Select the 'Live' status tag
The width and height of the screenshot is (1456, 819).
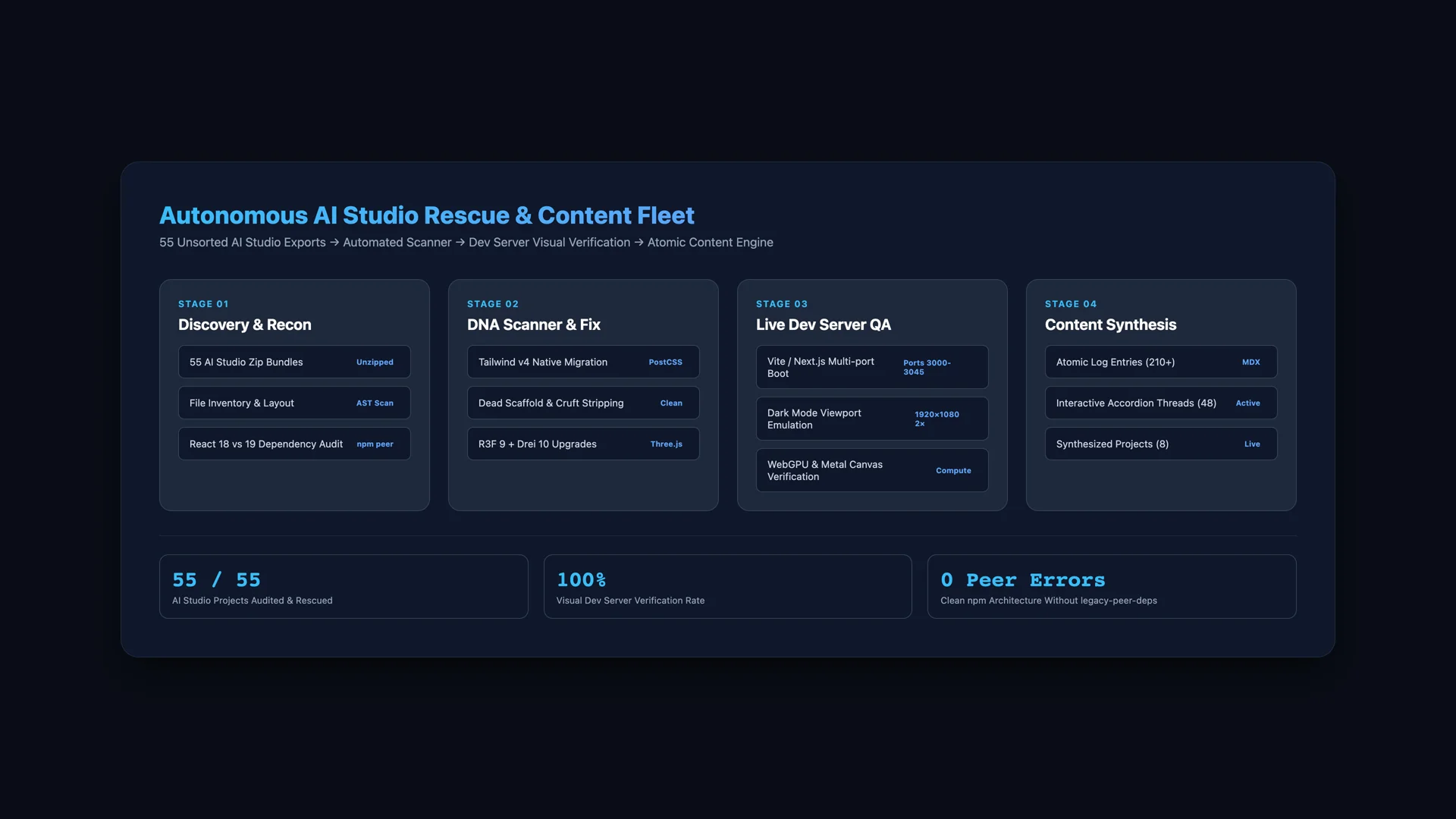tap(1252, 444)
